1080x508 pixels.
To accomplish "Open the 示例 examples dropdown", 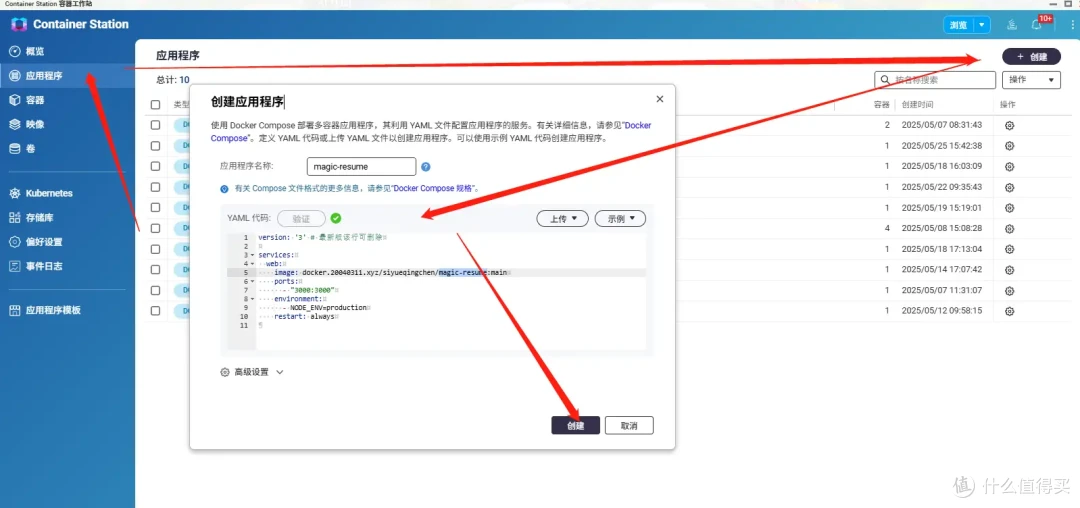I will 620,218.
